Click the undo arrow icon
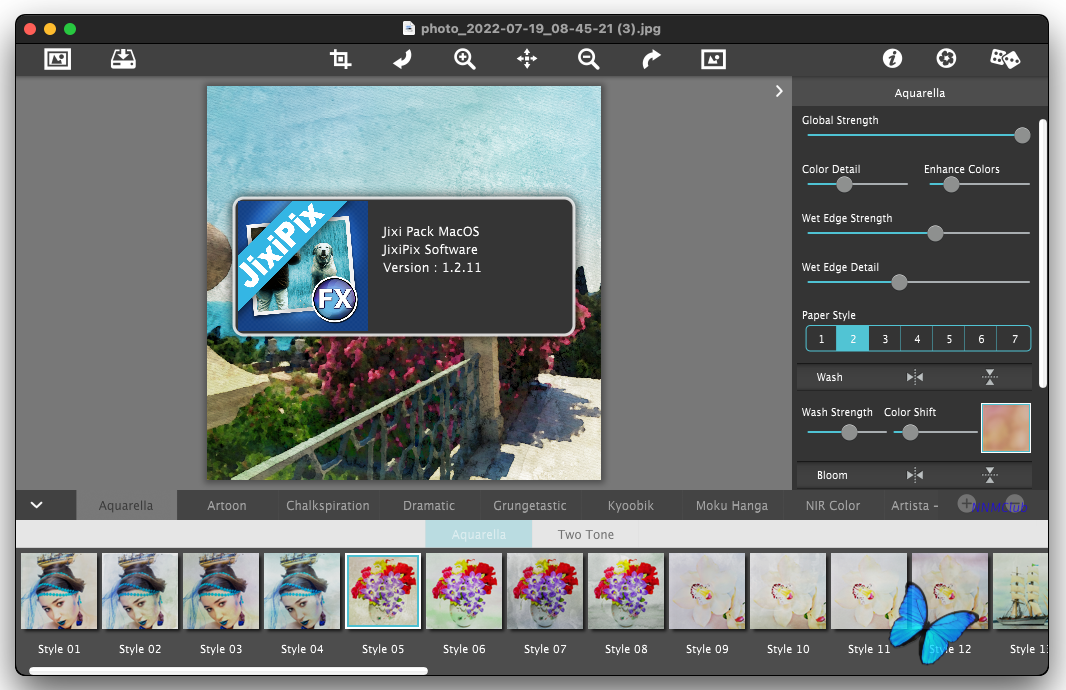Screen dimensions: 1066x690 402,60
